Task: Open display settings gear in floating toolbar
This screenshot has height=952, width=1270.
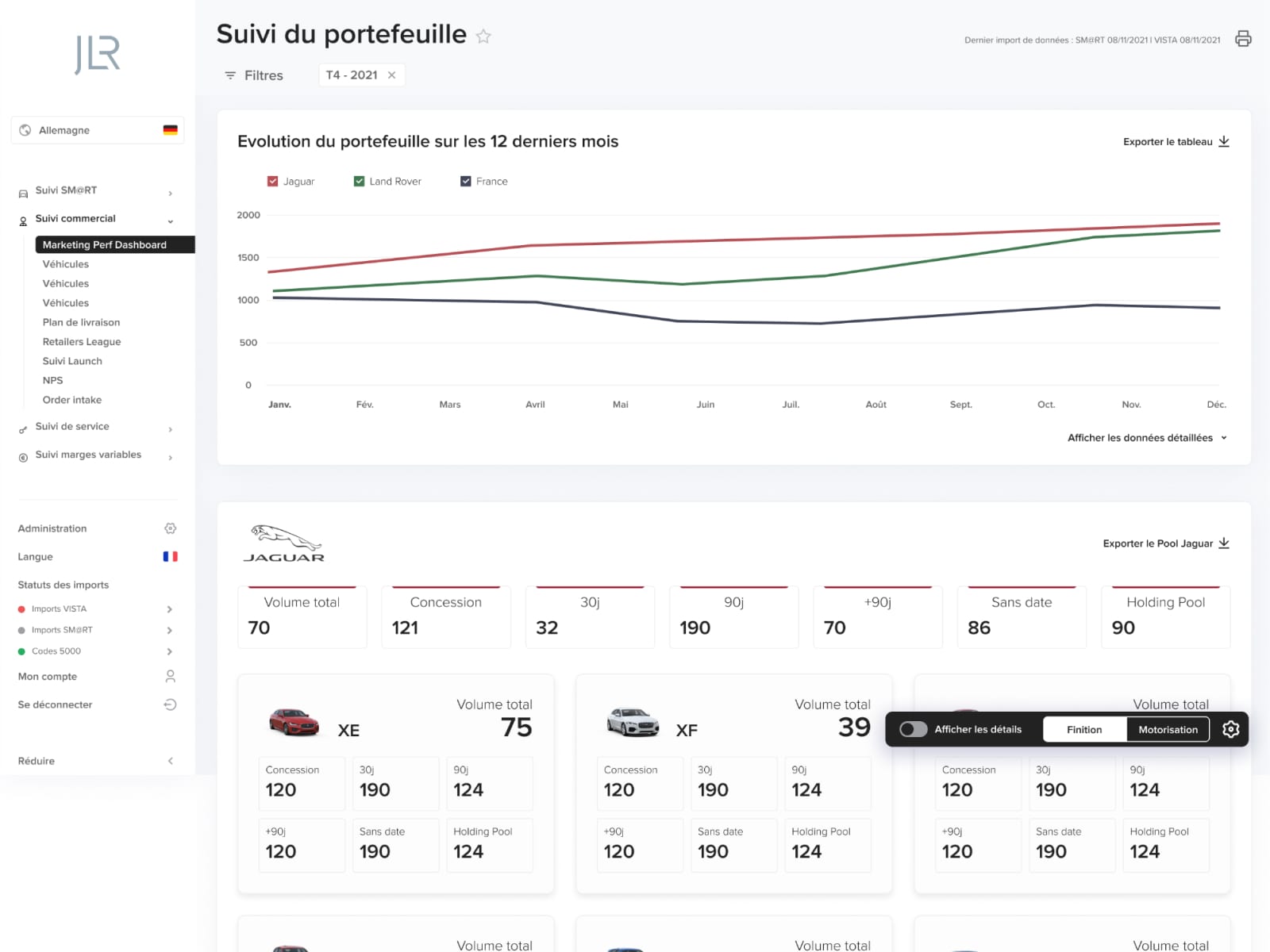Action: click(x=1230, y=729)
